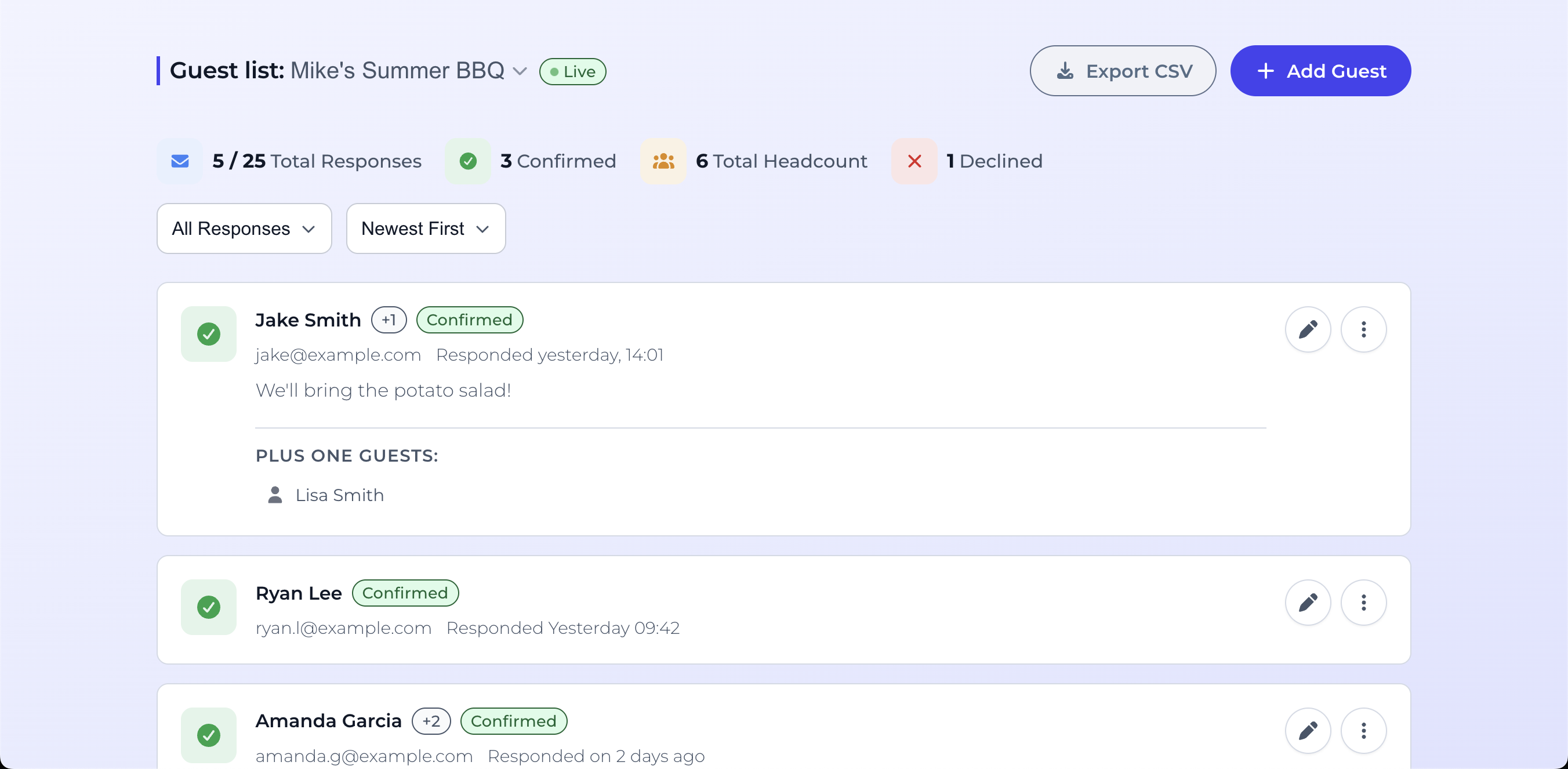Click the +1 badge next to Jake Smith
The width and height of the screenshot is (1568, 769).
[389, 320]
